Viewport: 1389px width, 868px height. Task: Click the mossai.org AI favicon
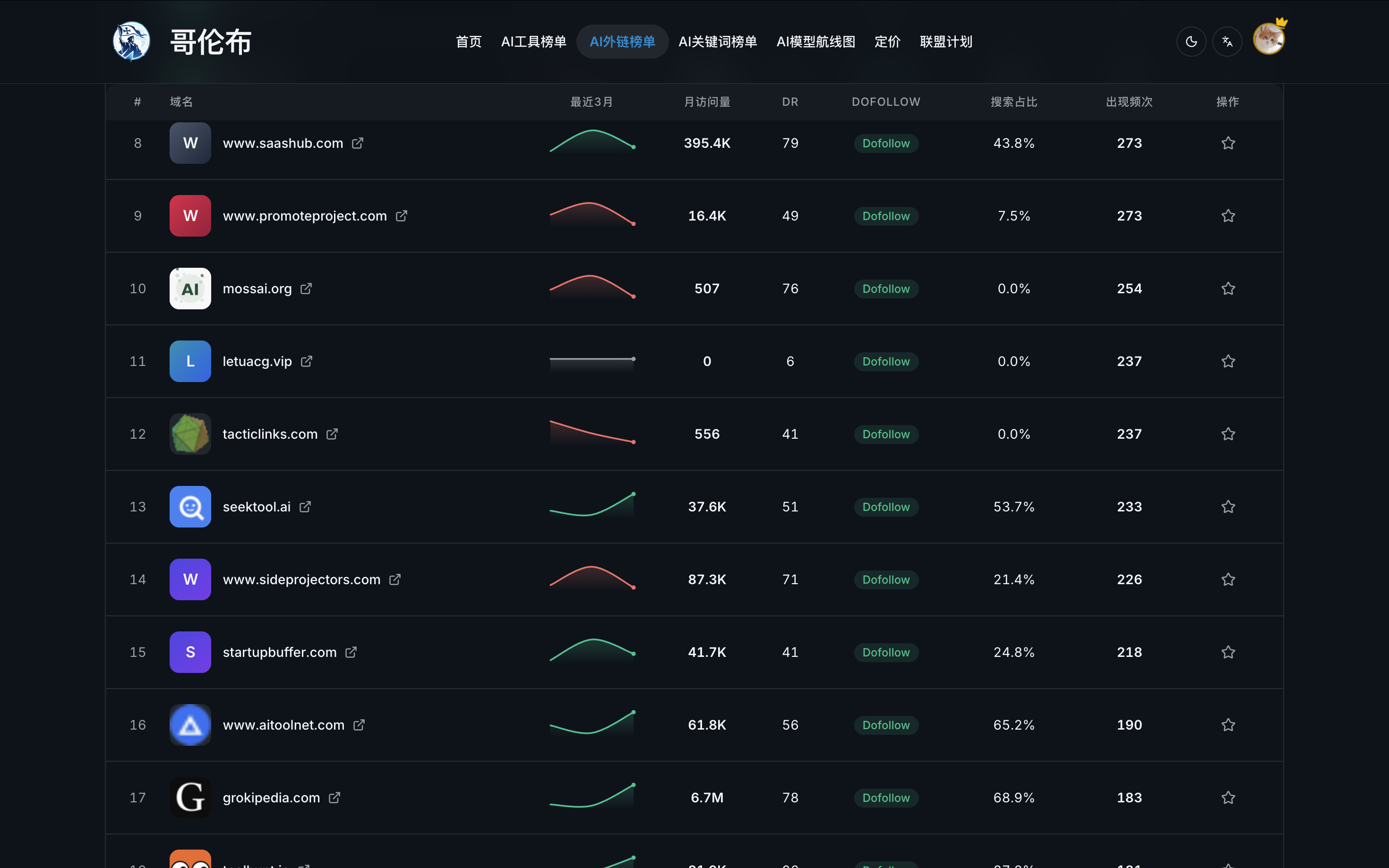pos(190,288)
